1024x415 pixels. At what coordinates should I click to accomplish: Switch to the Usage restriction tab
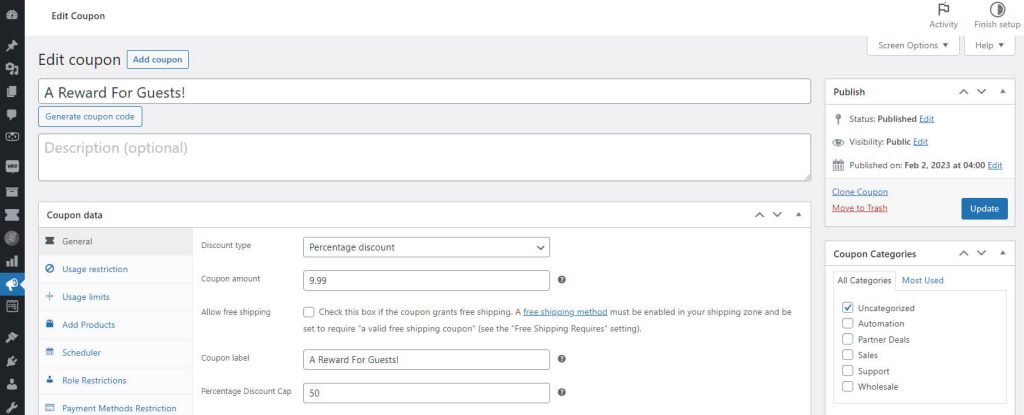coord(95,269)
